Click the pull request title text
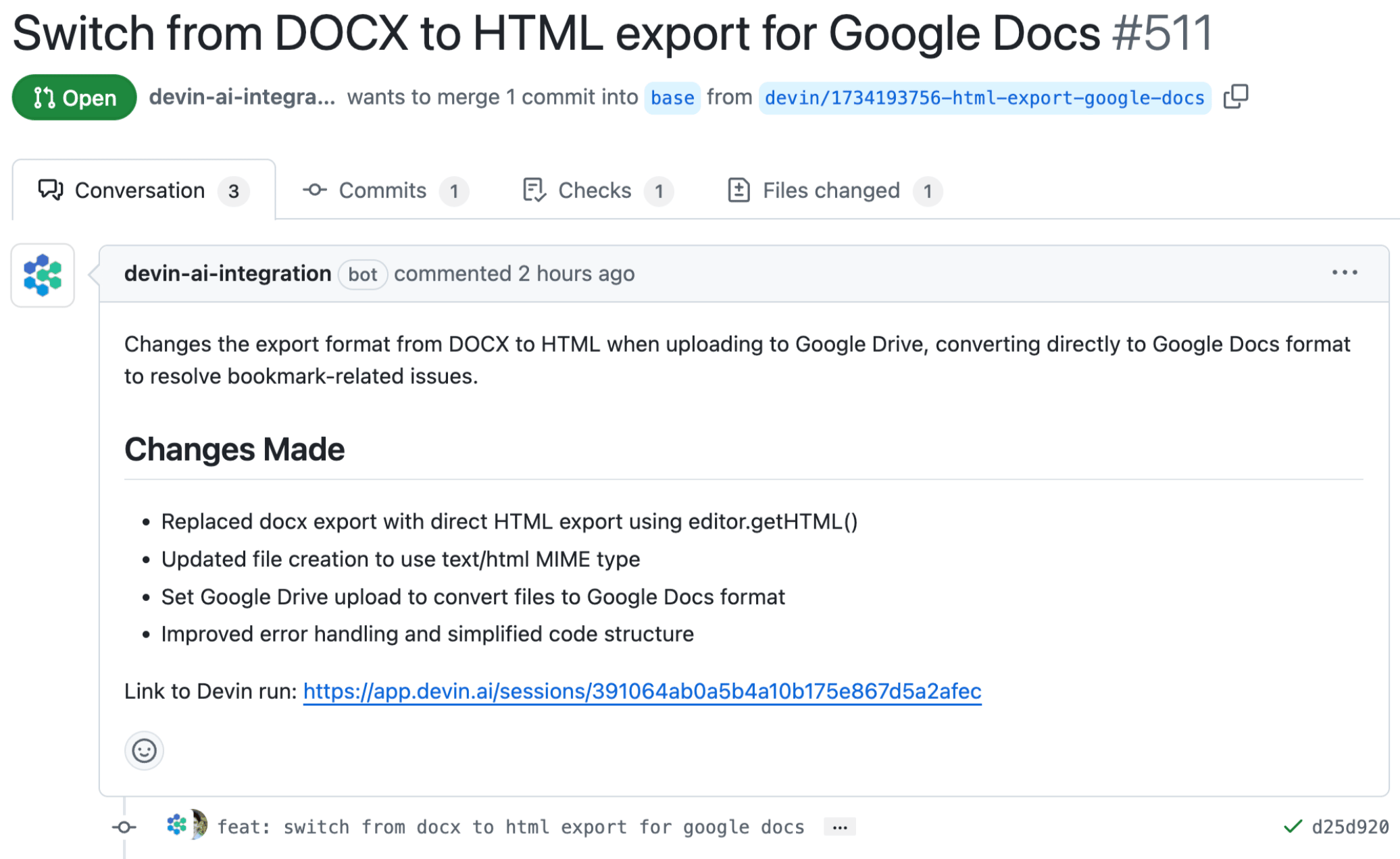Image resolution: width=1400 pixels, height=859 pixels. click(556, 33)
